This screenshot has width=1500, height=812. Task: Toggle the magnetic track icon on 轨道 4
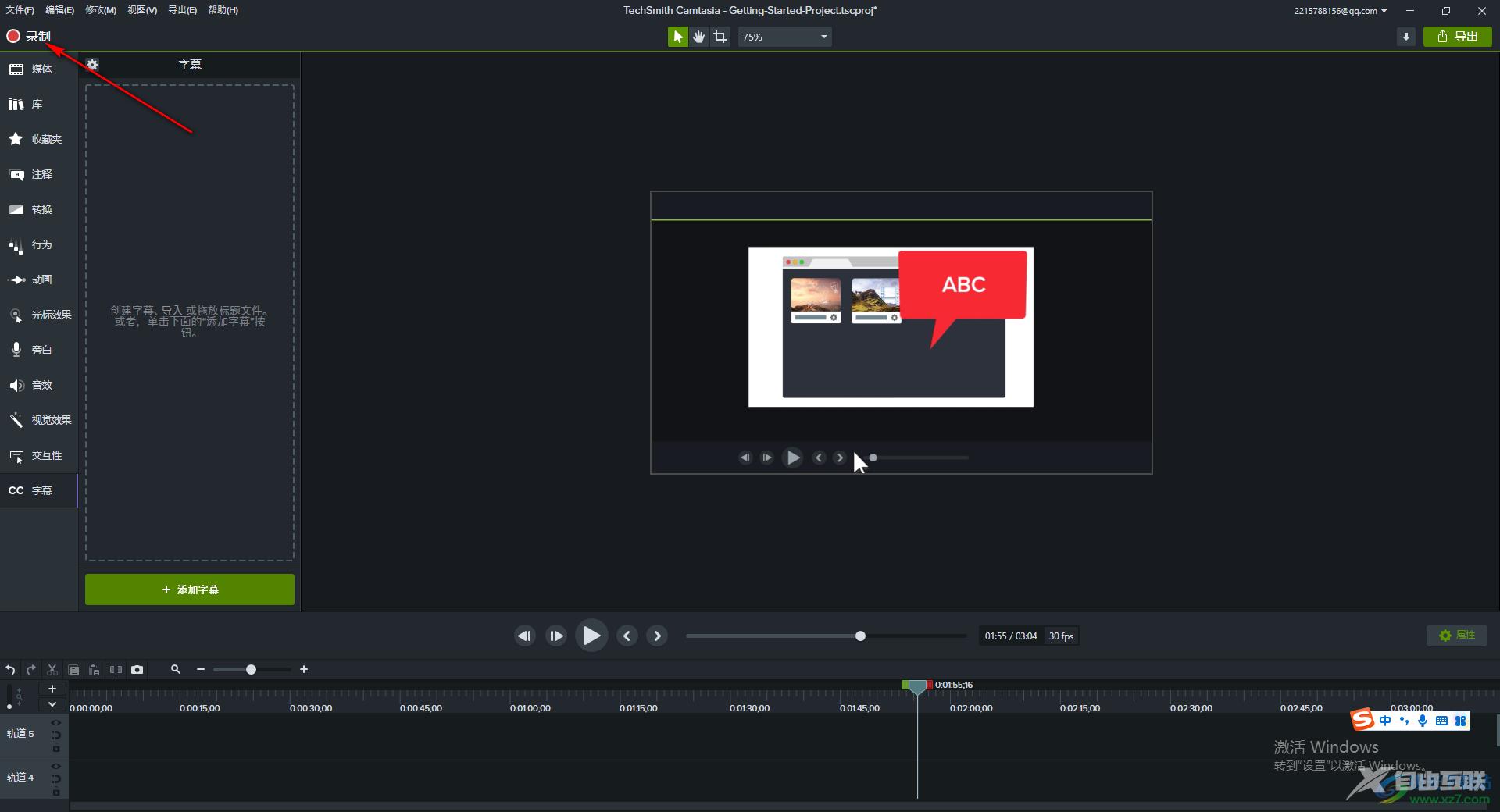click(x=55, y=778)
